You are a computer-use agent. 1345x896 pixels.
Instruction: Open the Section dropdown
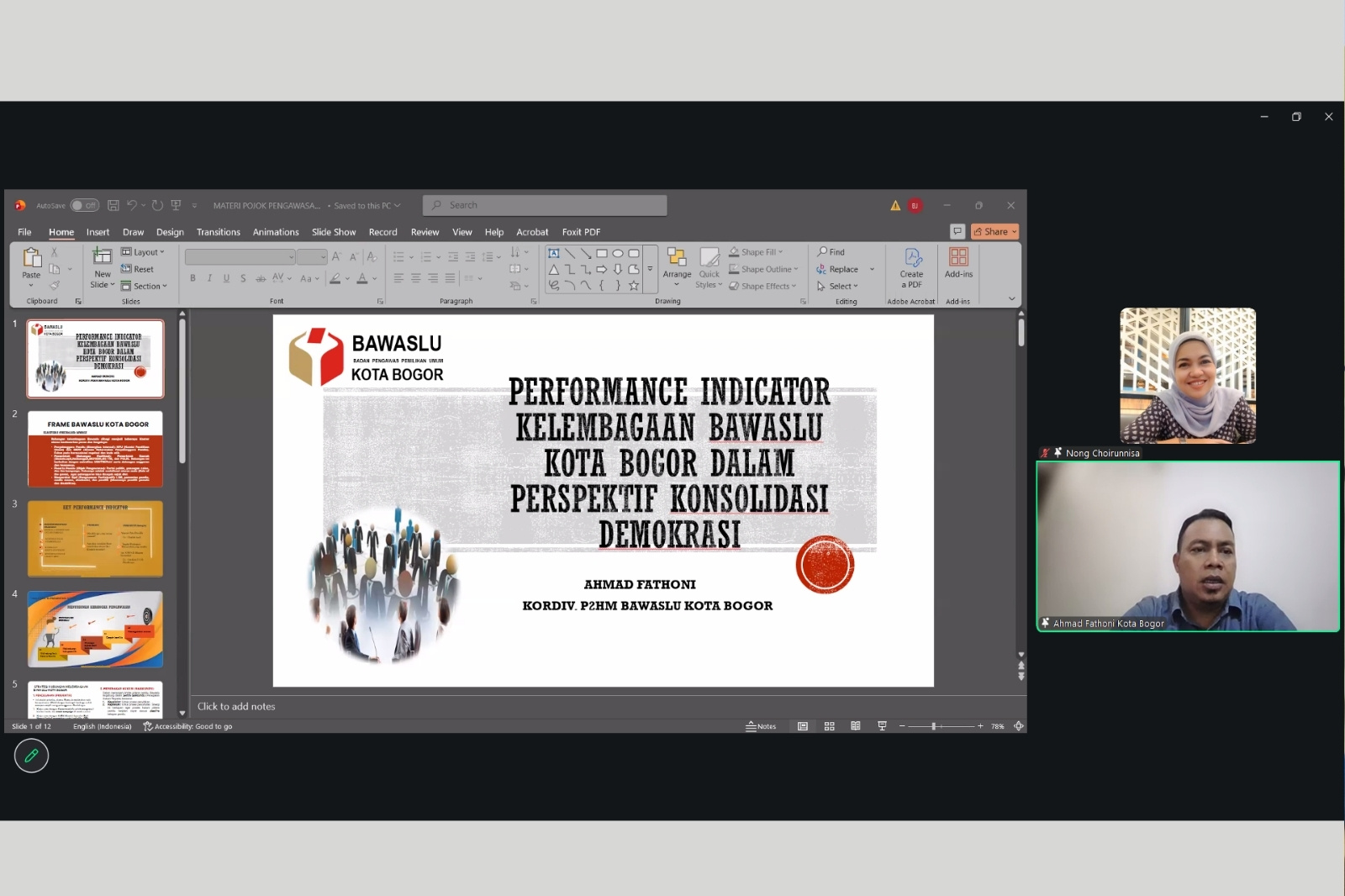tap(144, 286)
